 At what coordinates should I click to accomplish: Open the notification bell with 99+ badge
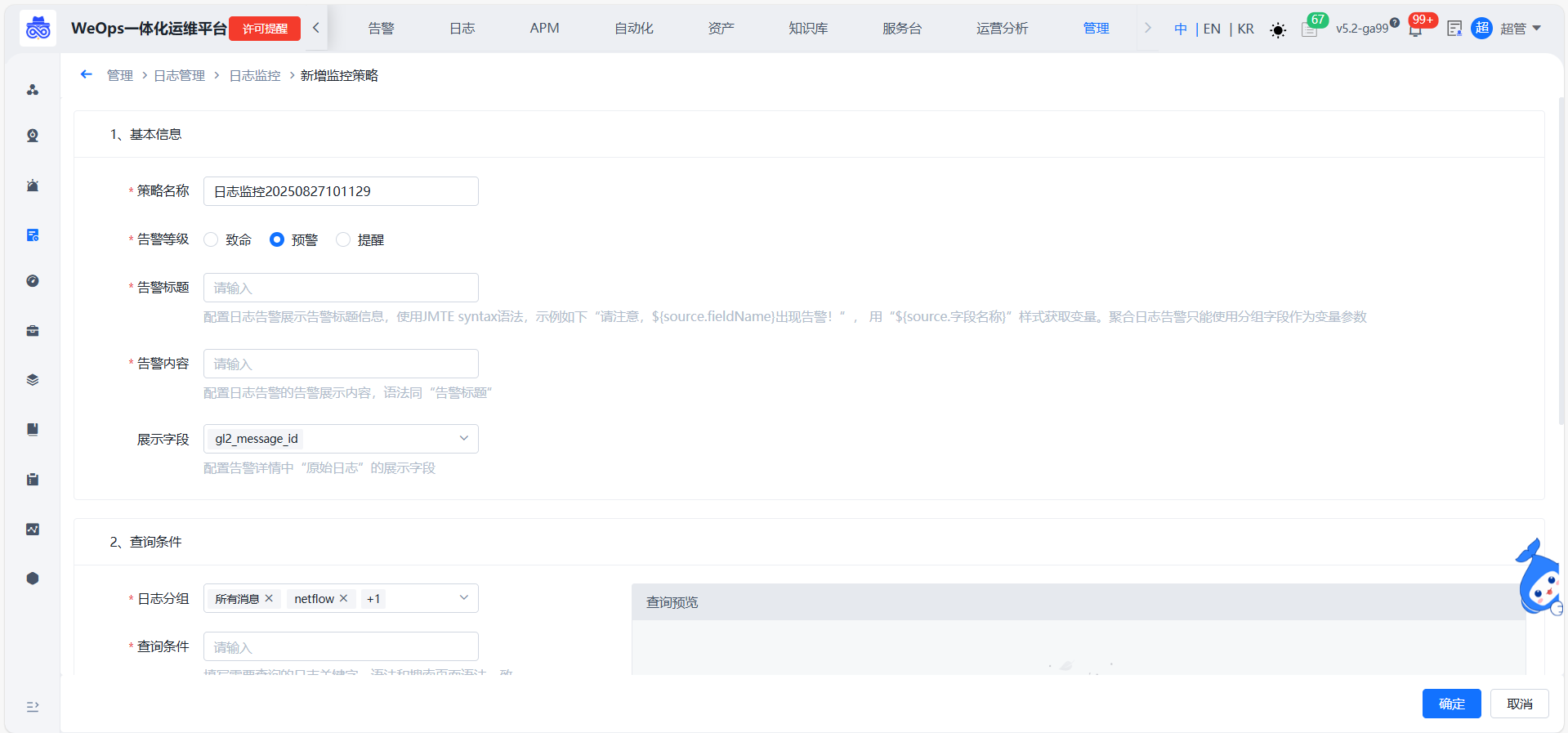click(1415, 29)
